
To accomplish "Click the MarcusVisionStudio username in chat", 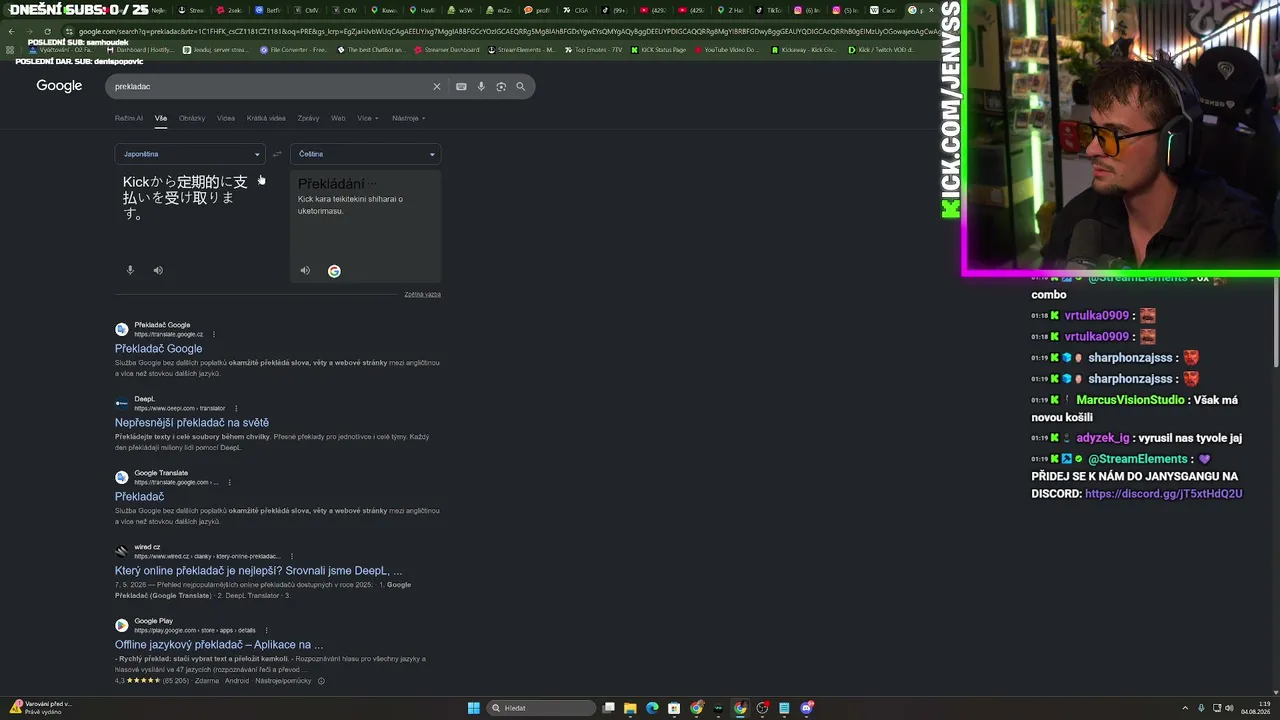I will click(1130, 400).
